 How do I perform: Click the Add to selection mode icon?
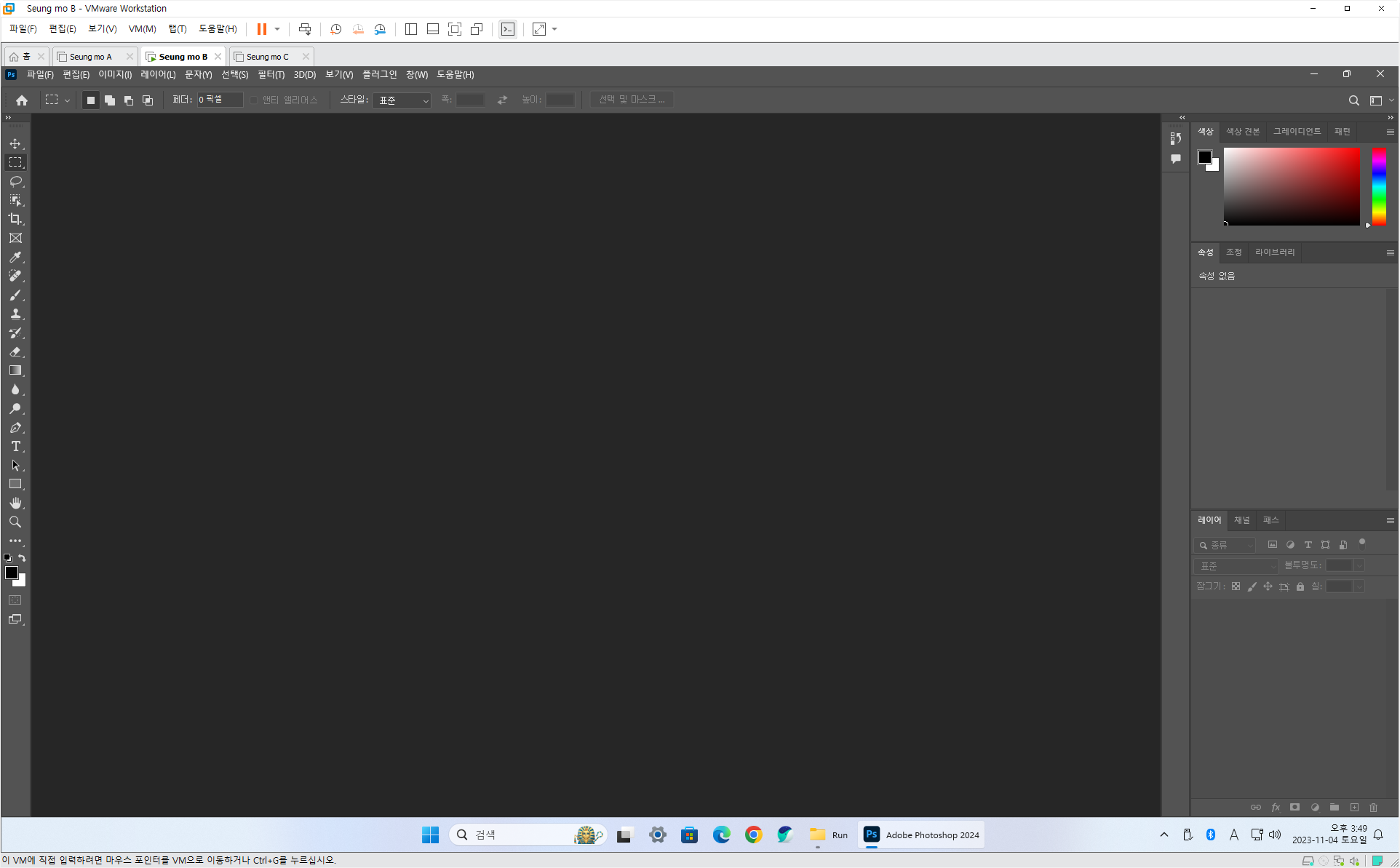coord(110,100)
